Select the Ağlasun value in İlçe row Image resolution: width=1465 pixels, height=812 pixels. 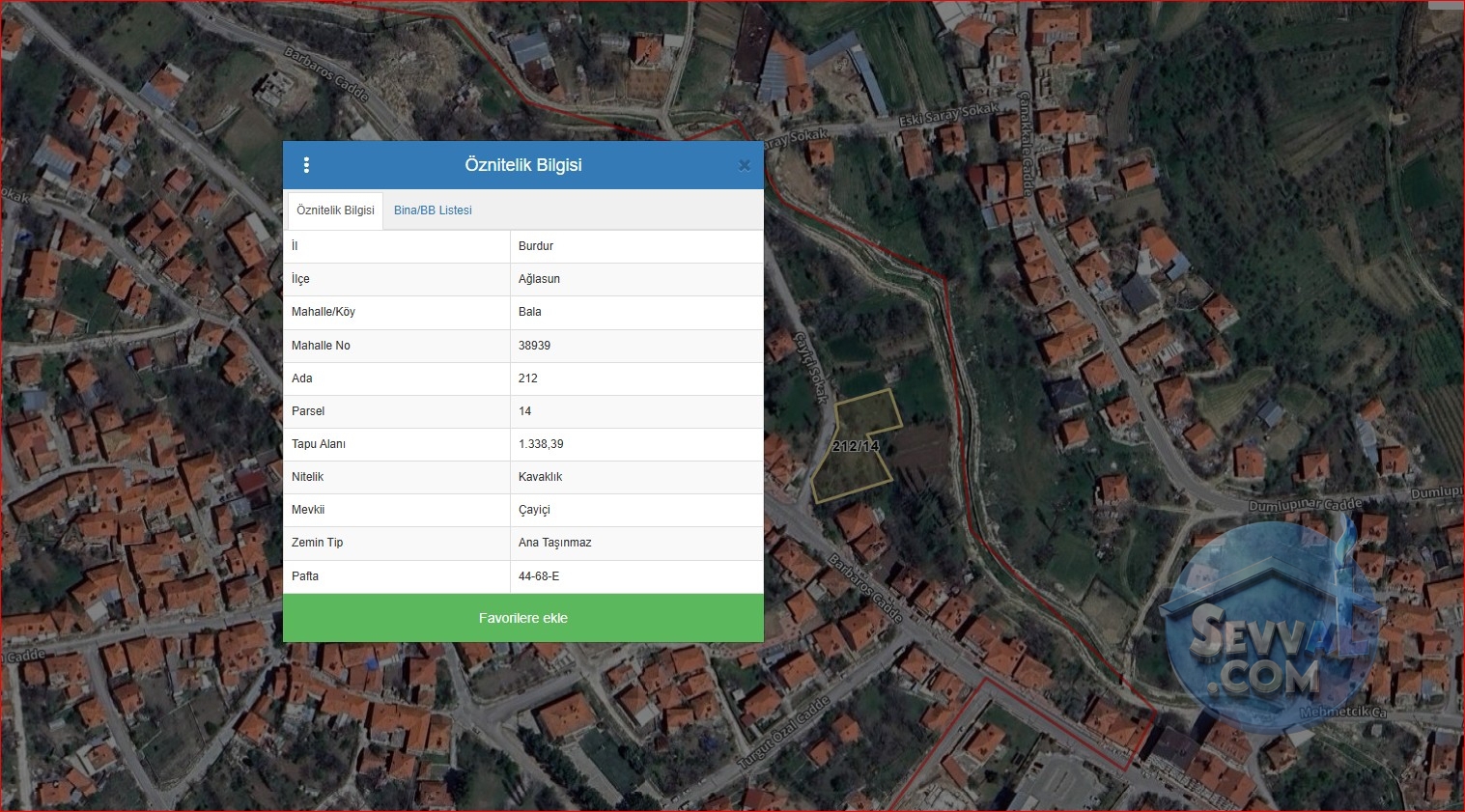pos(539,279)
